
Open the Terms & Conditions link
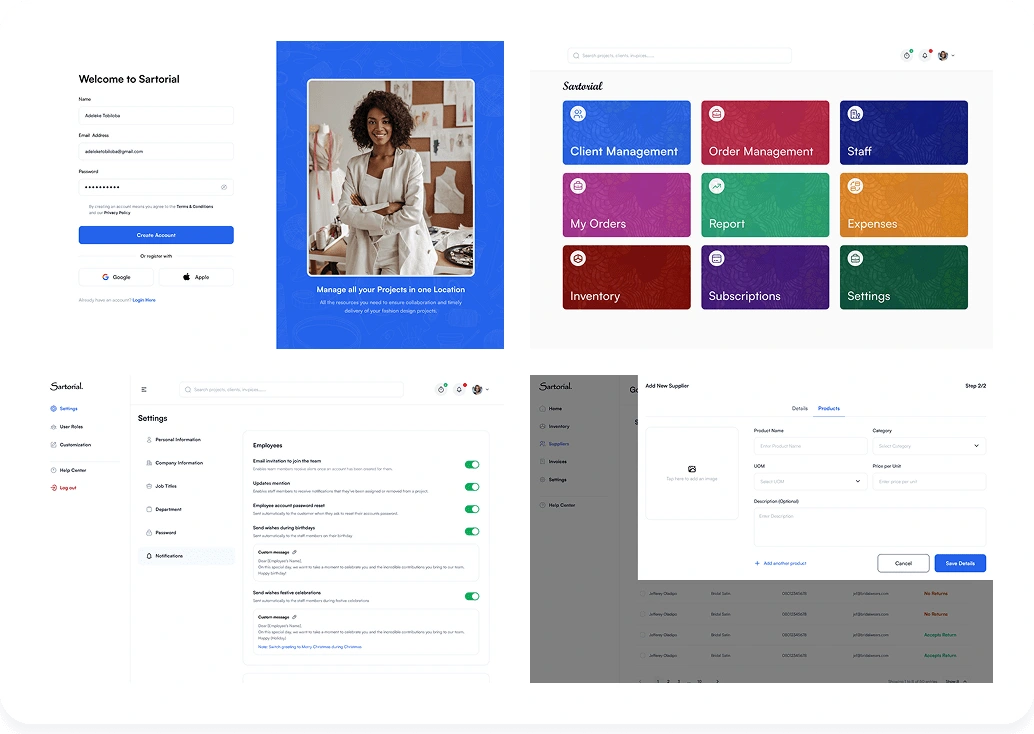[x=195, y=206]
